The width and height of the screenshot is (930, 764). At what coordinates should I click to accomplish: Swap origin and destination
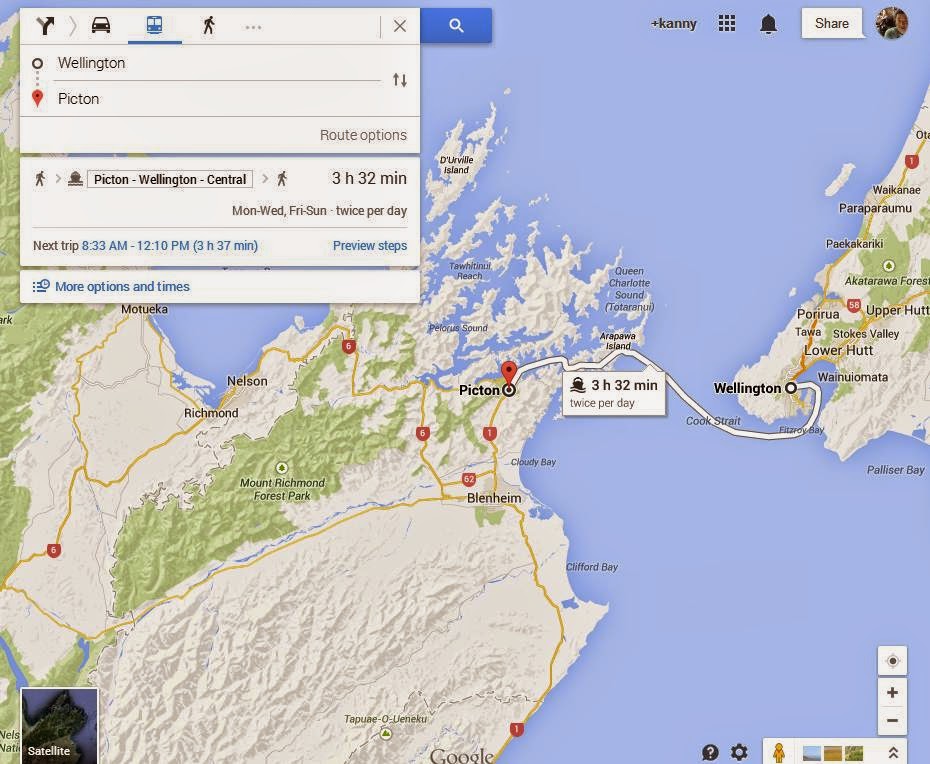tap(400, 79)
